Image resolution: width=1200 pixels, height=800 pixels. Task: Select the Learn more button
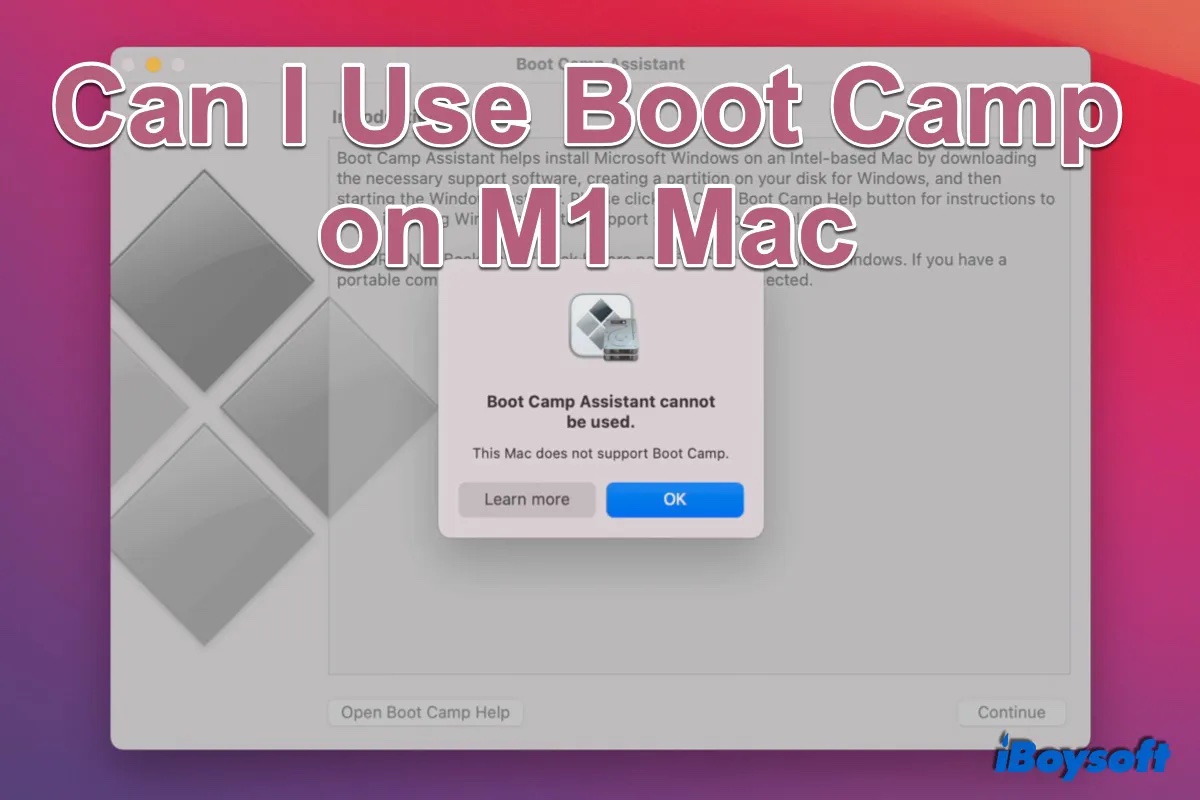[526, 499]
